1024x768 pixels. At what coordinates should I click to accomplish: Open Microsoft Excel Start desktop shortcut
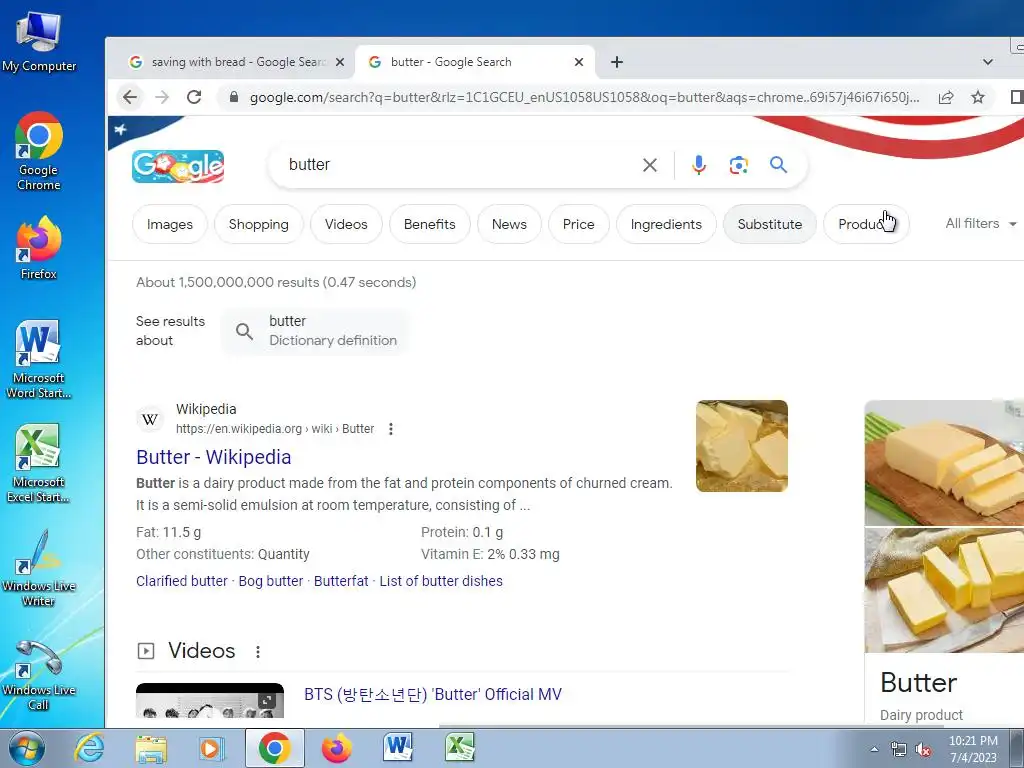coord(39,464)
